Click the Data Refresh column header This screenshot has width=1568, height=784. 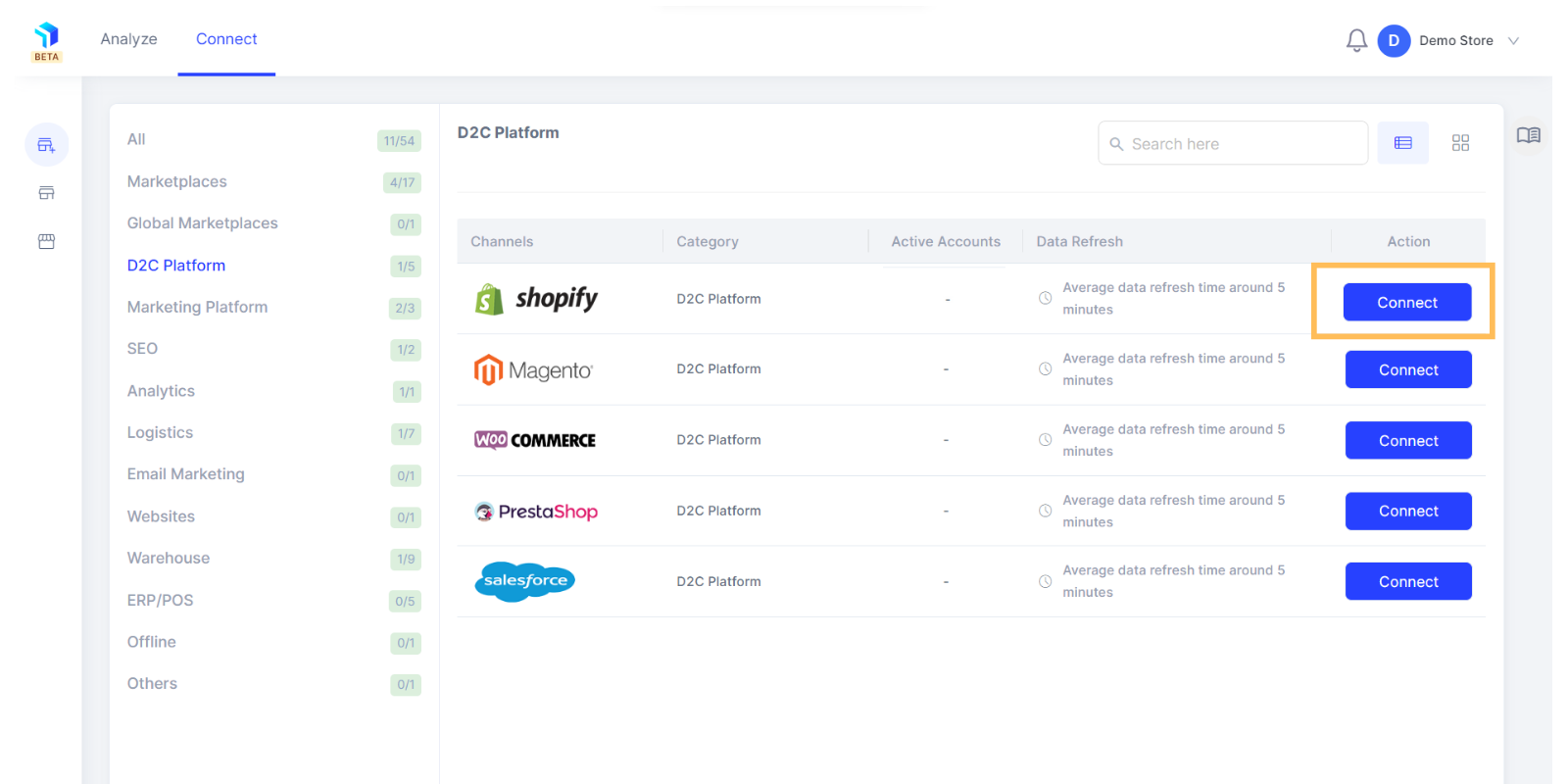click(1080, 241)
